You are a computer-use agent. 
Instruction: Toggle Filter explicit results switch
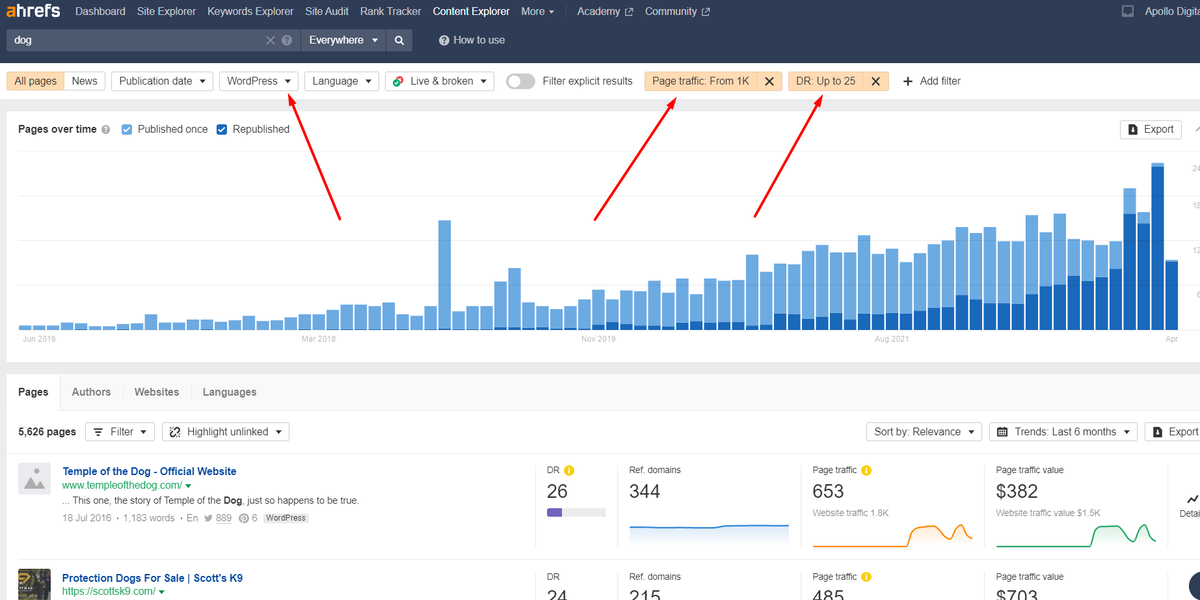[x=520, y=81]
